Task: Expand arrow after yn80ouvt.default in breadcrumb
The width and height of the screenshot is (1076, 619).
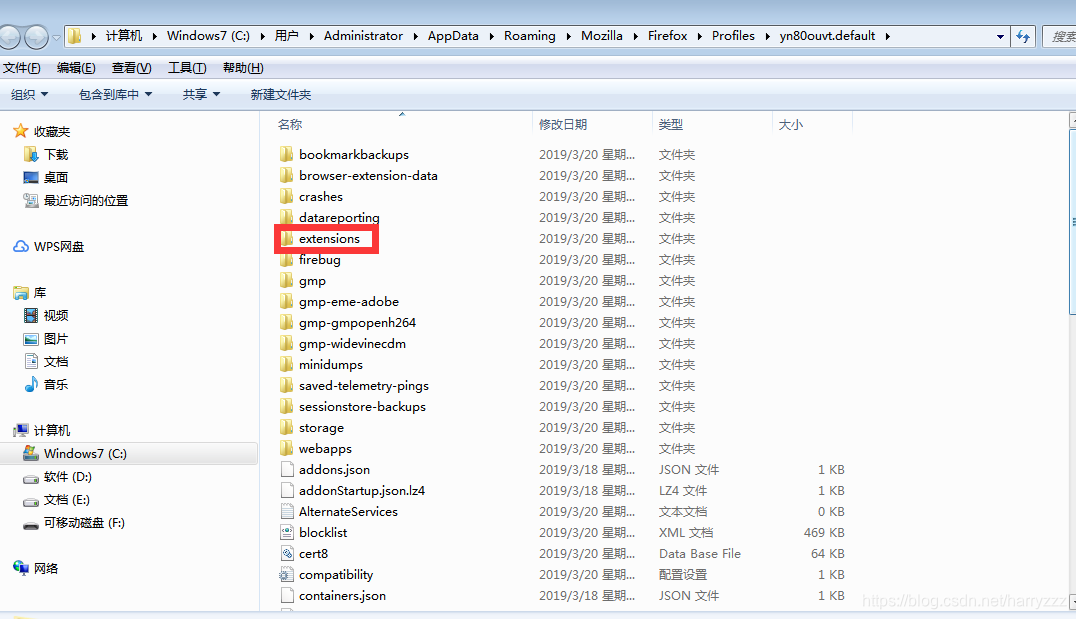Action: click(x=887, y=36)
